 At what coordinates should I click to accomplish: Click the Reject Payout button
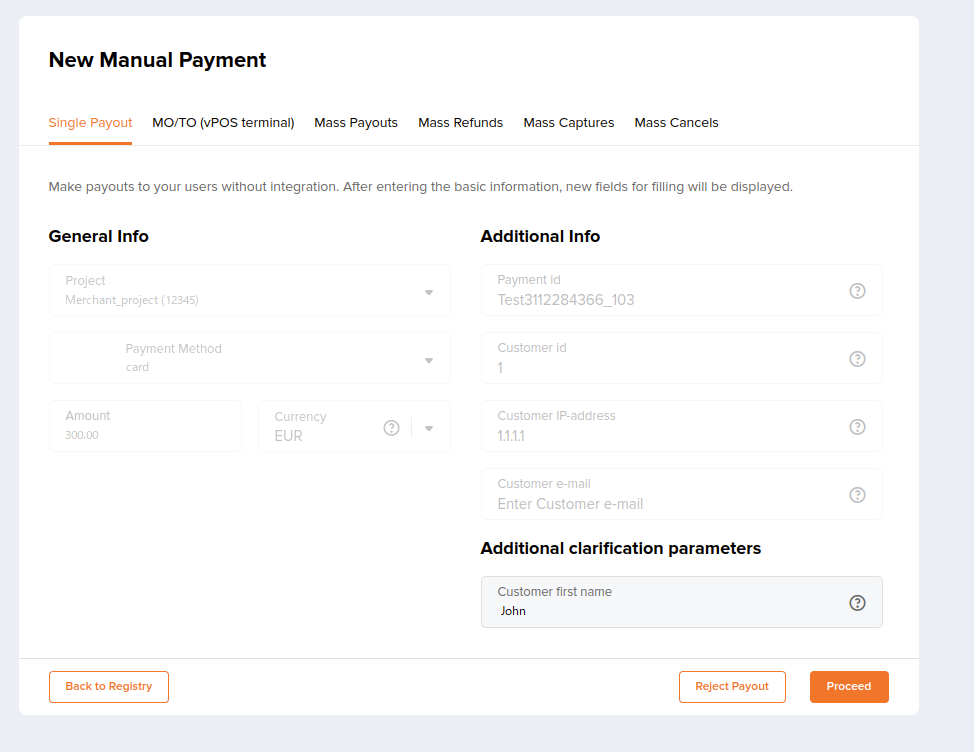732,687
